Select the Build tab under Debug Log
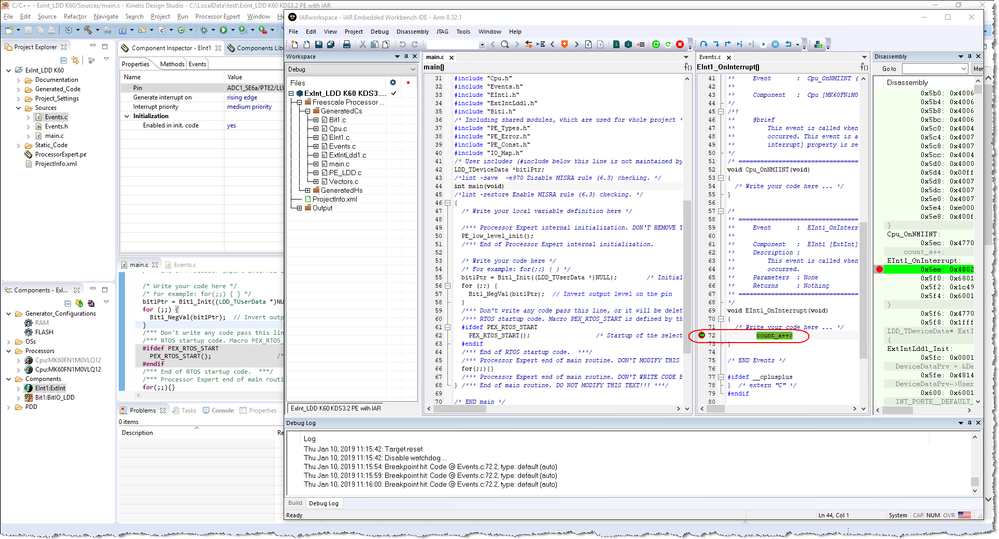The height and width of the screenshot is (539, 999). coord(295,503)
